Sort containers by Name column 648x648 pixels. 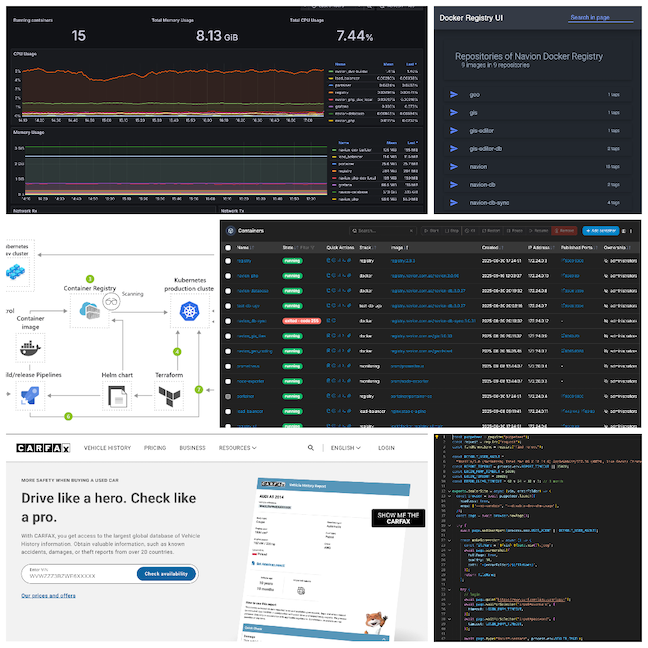245,248
